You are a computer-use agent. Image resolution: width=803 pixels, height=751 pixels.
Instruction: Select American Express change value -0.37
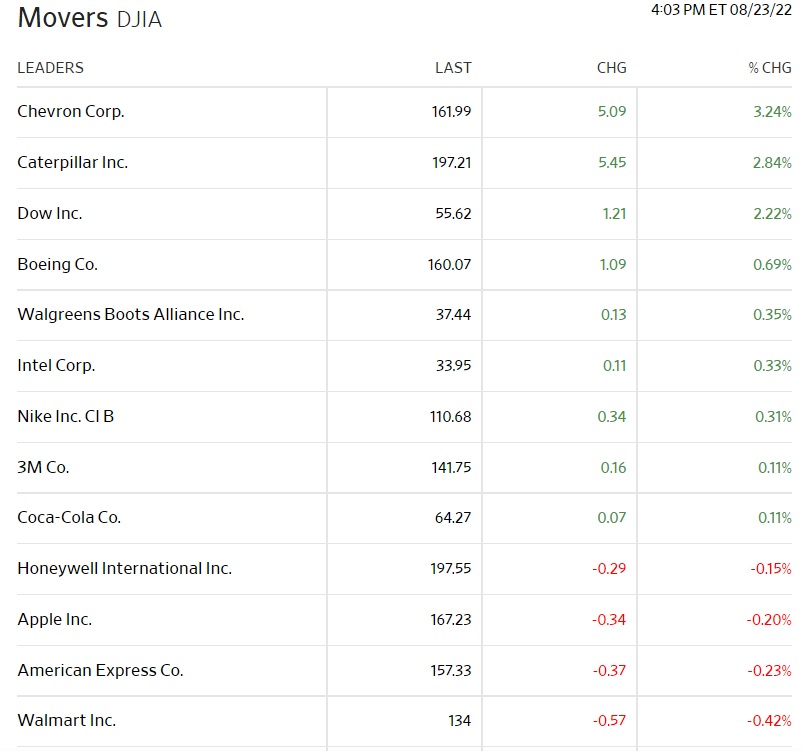[x=609, y=670]
